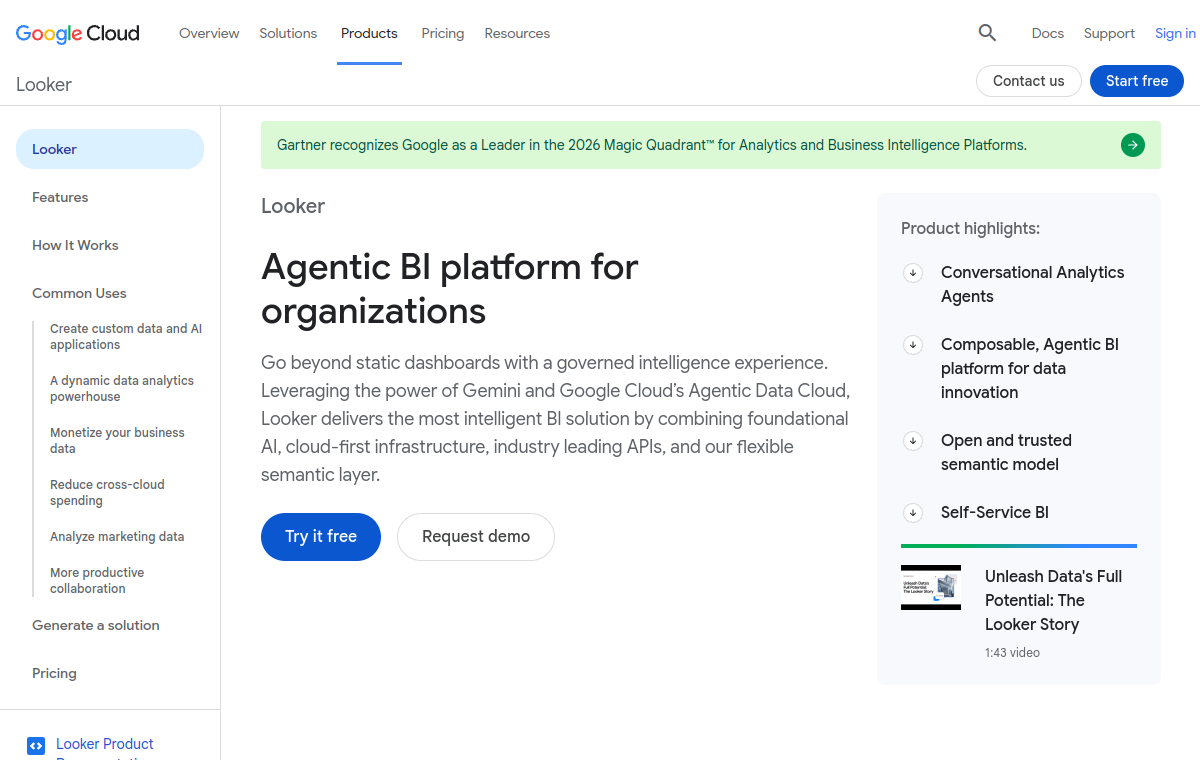
Task: Jump to Self-Service BI highlight
Action: 995,513
